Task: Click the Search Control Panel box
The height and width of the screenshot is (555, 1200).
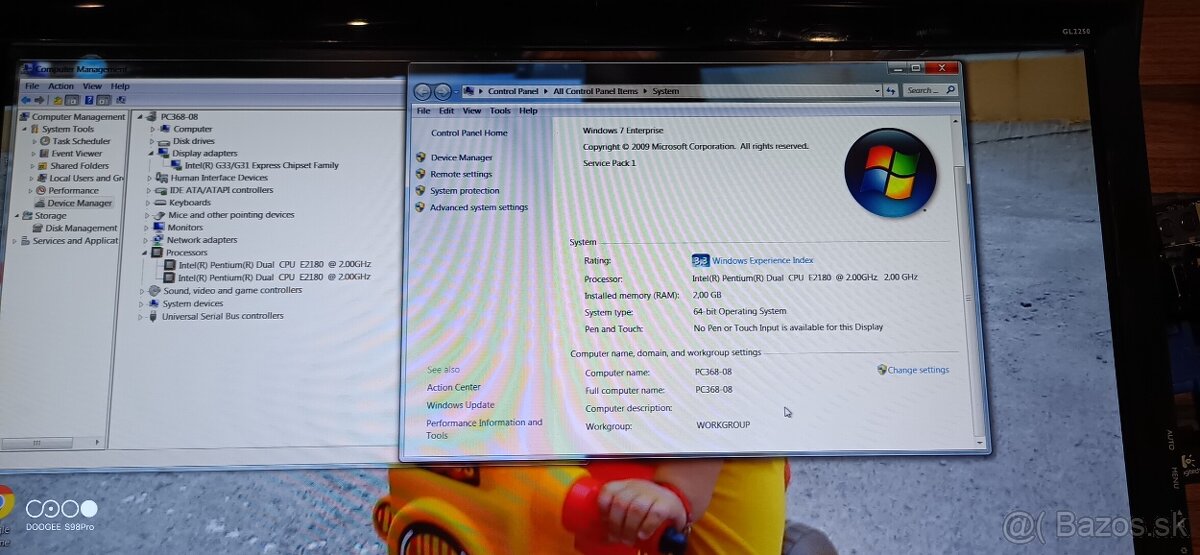Action: coord(930,90)
